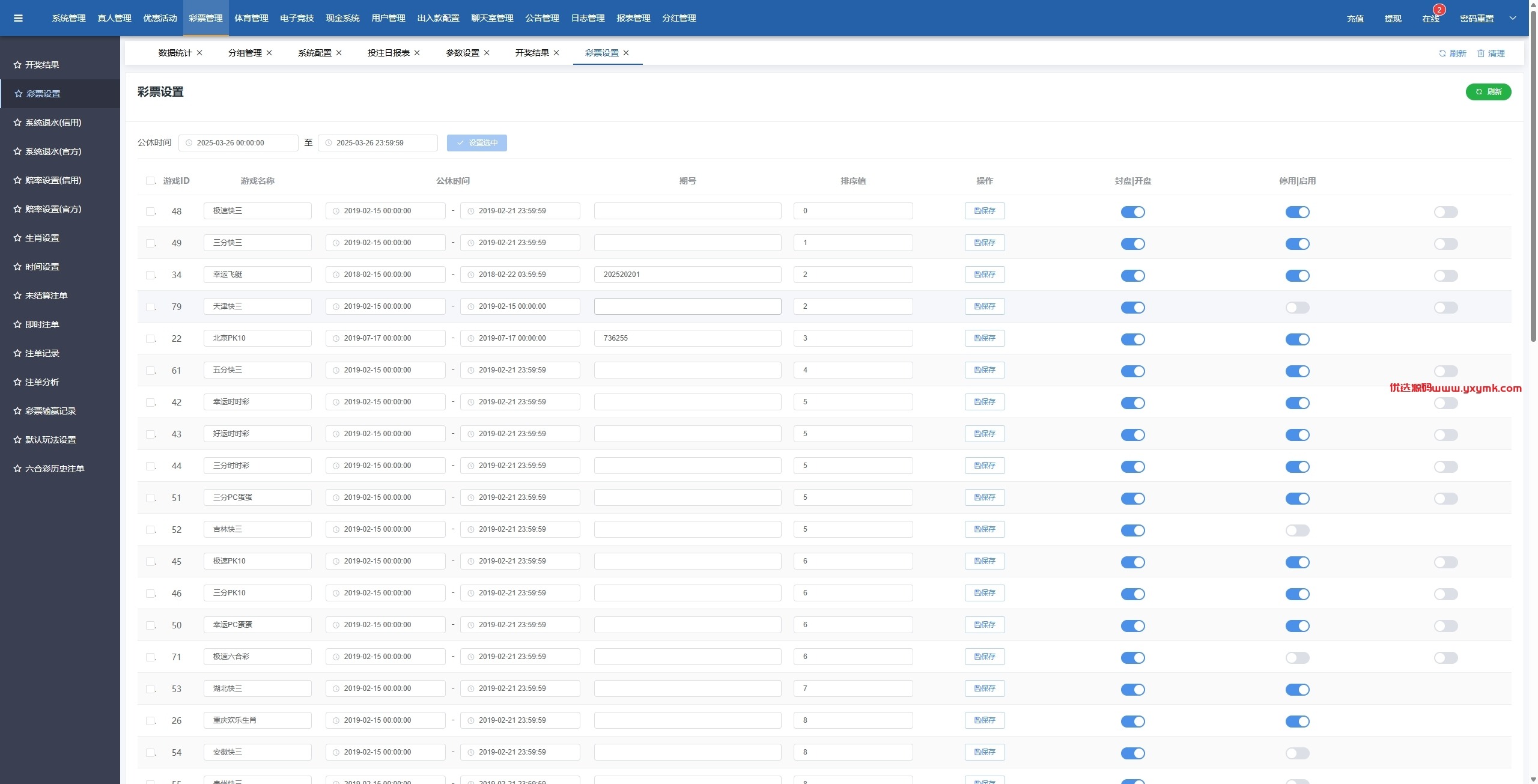Image resolution: width=1538 pixels, height=784 pixels.
Task: Tick the select-all checkbox beside 游戏ID
Action: 150,181
